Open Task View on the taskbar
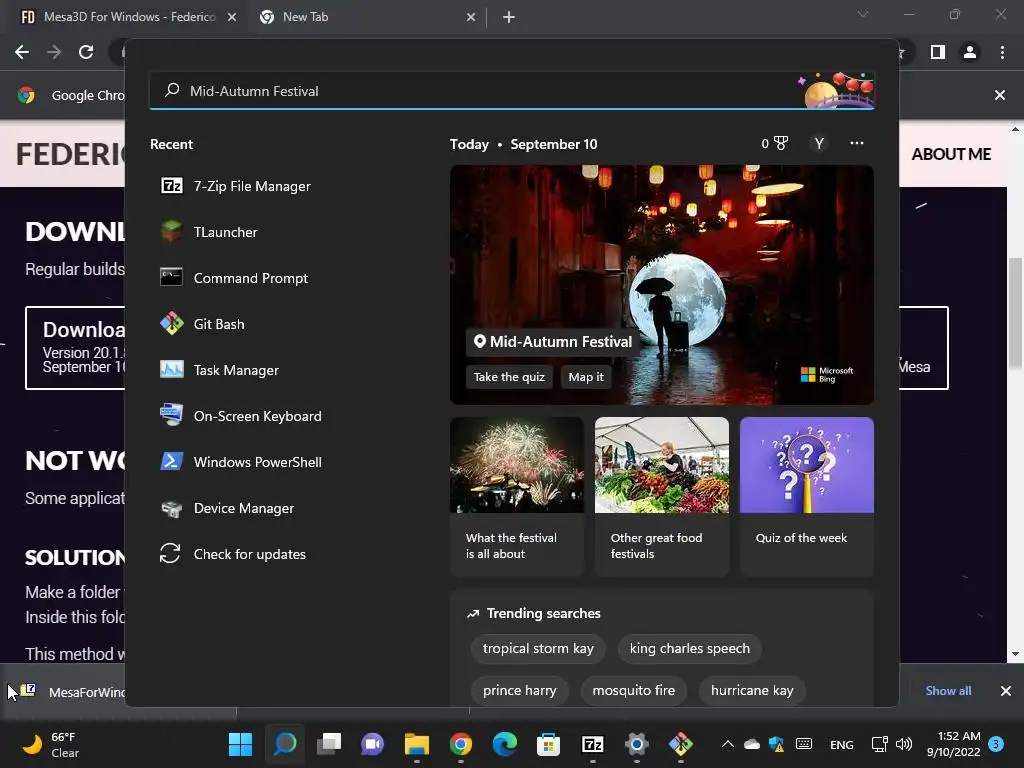 click(x=329, y=744)
